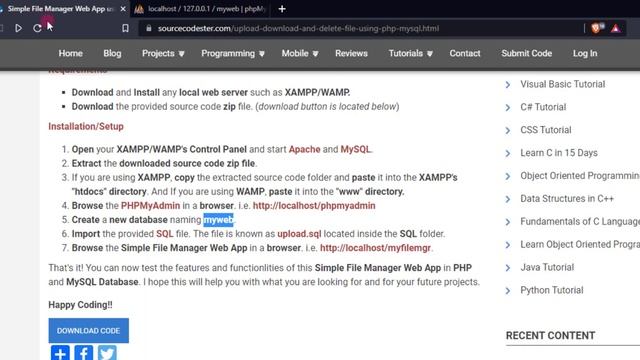This screenshot has height=360, width=640.
Task: Click the chevron beside Learn C in 15 Days
Action: [x=508, y=153]
